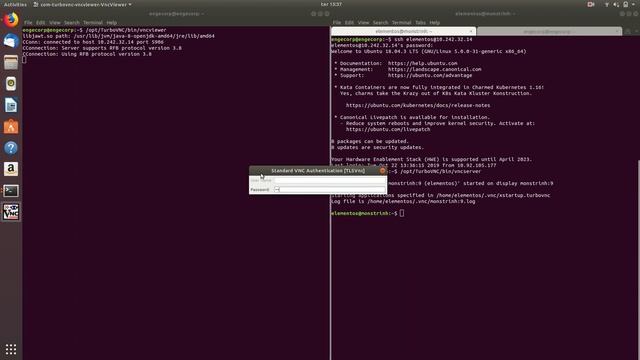Viewport: 640px width, 360px height.
Task: Open Edit menu in right terminal
Action: (349, 23)
